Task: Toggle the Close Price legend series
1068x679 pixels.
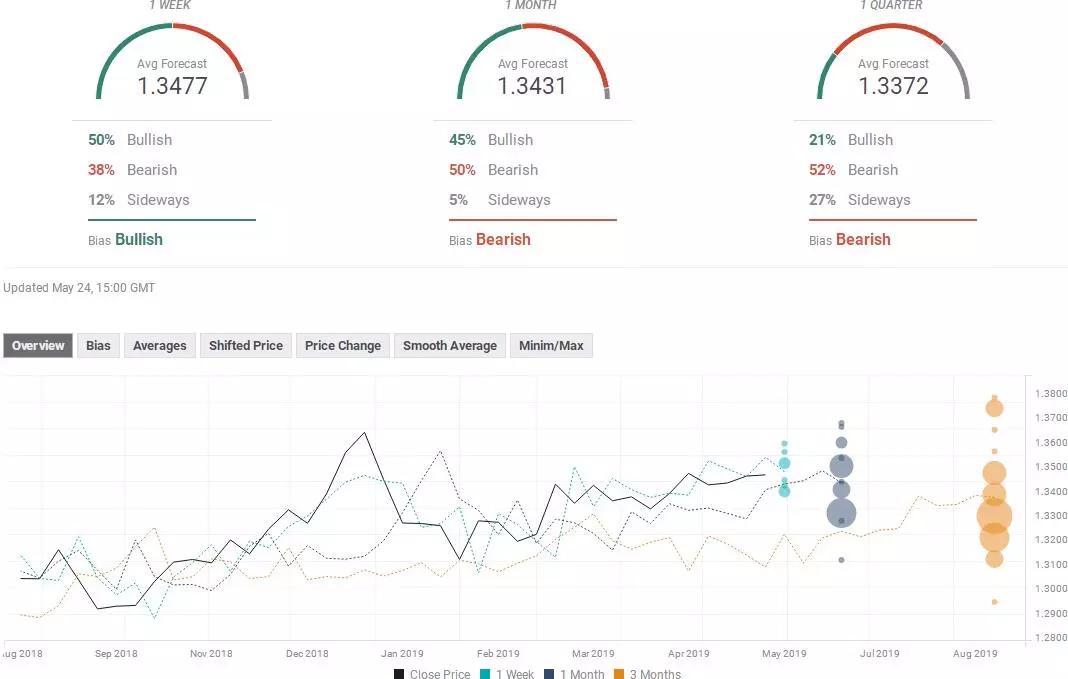Action: click(x=431, y=674)
